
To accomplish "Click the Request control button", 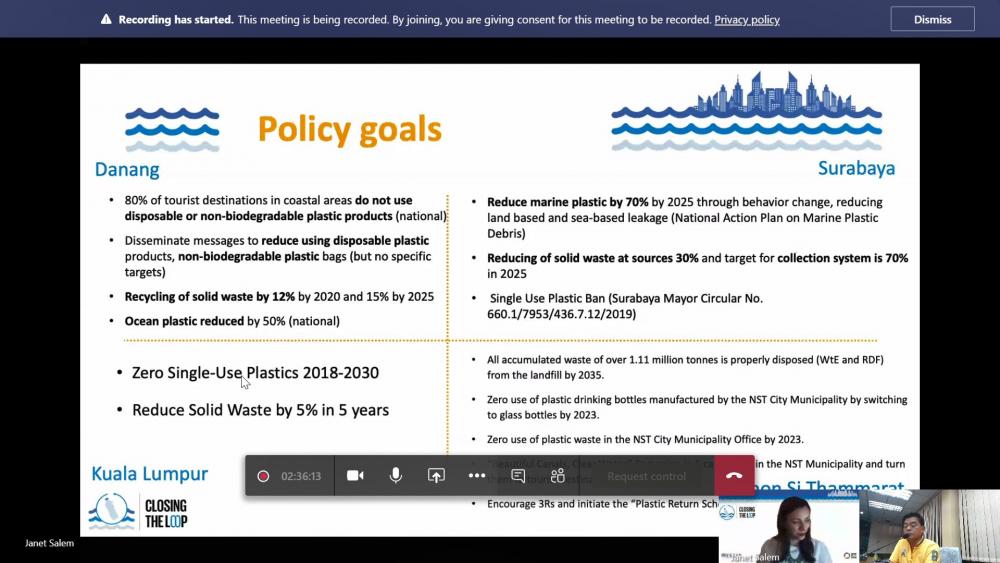I will click(646, 476).
